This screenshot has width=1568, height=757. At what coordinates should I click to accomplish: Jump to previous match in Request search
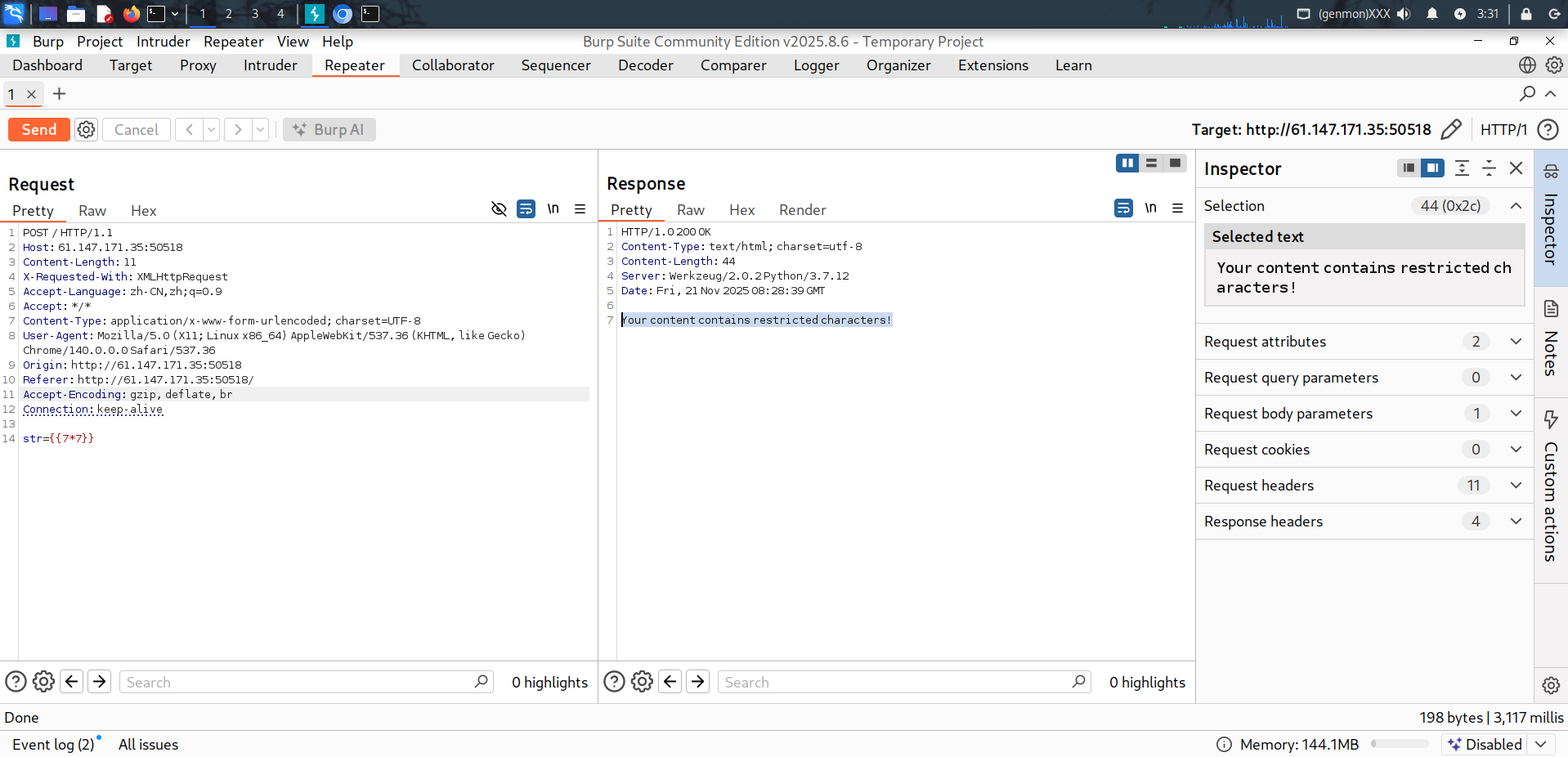tap(72, 681)
